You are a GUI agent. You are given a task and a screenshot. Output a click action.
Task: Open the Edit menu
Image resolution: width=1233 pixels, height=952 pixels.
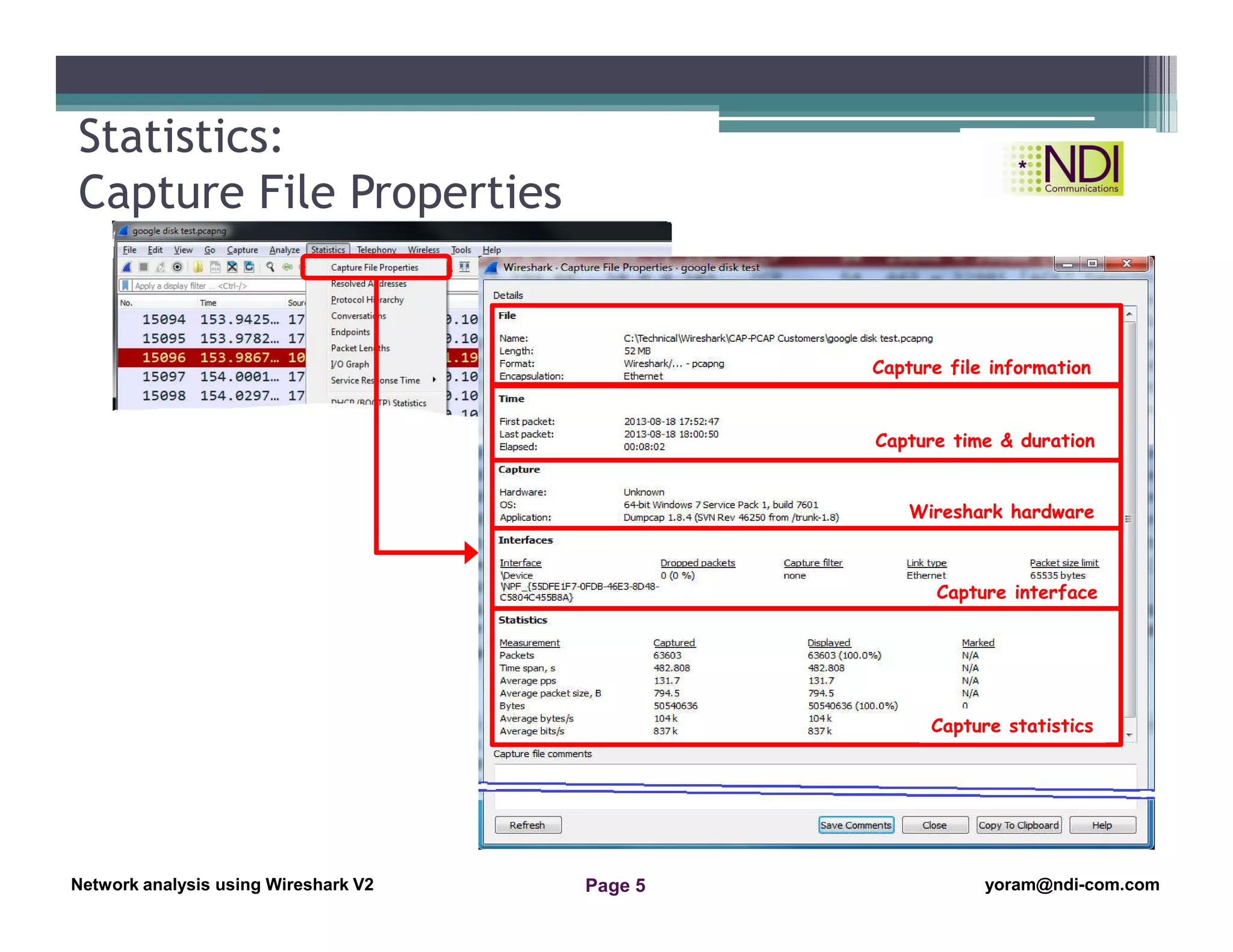coord(155,250)
